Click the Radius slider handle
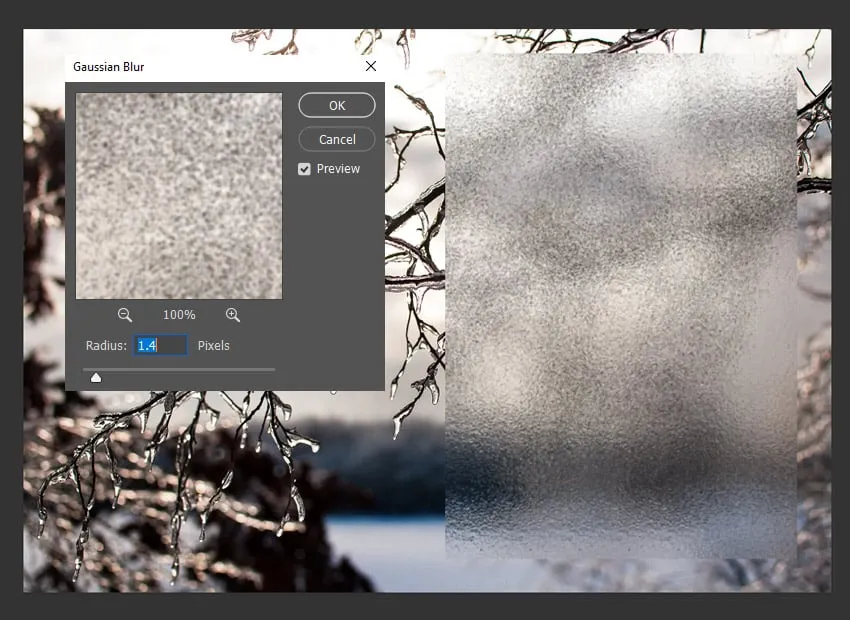850x620 pixels. (x=96, y=377)
